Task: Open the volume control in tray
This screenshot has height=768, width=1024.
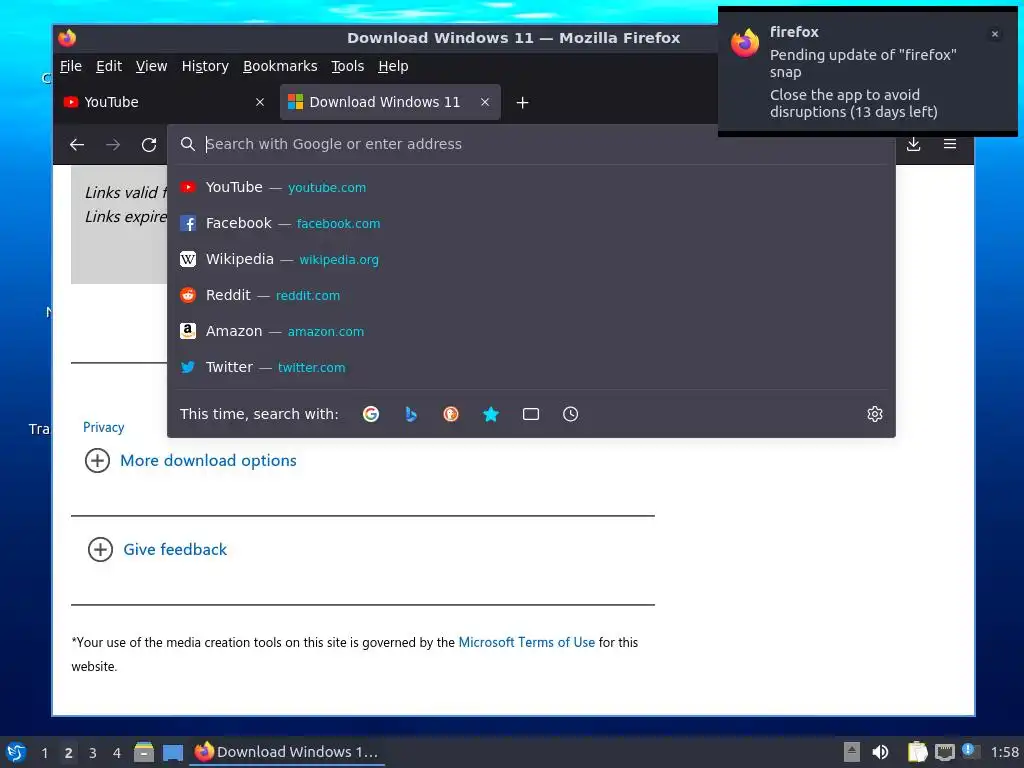Action: (x=880, y=752)
